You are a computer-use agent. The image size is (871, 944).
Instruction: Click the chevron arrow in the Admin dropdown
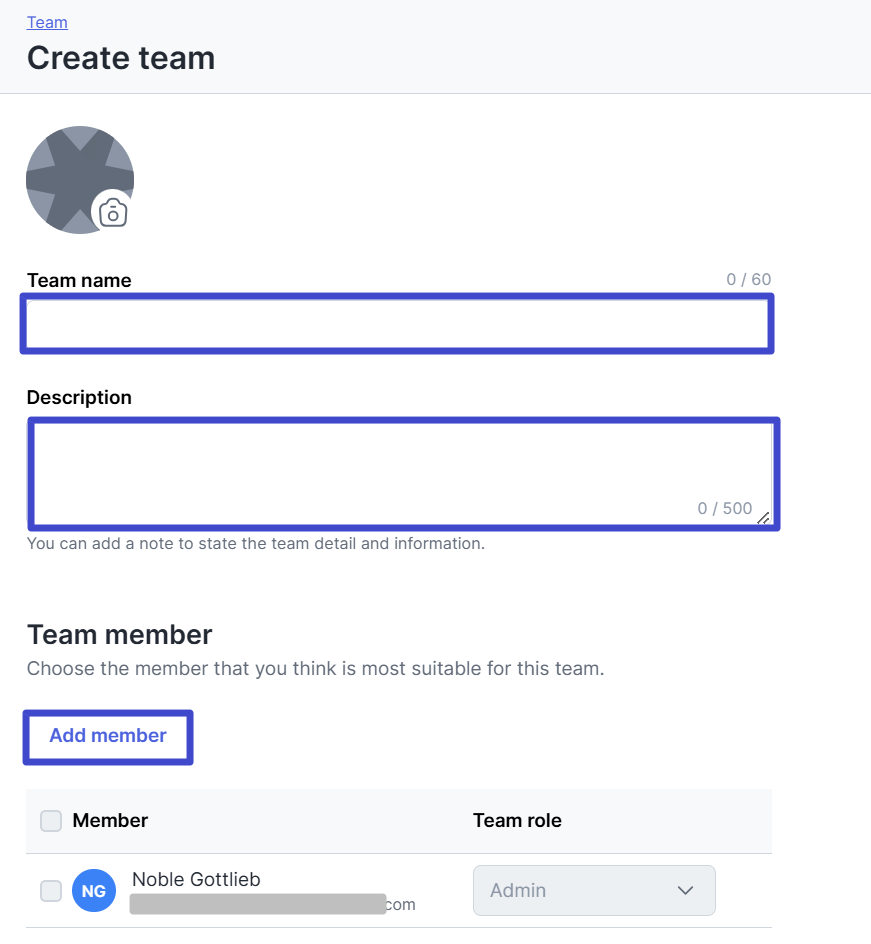pyautogui.click(x=685, y=890)
